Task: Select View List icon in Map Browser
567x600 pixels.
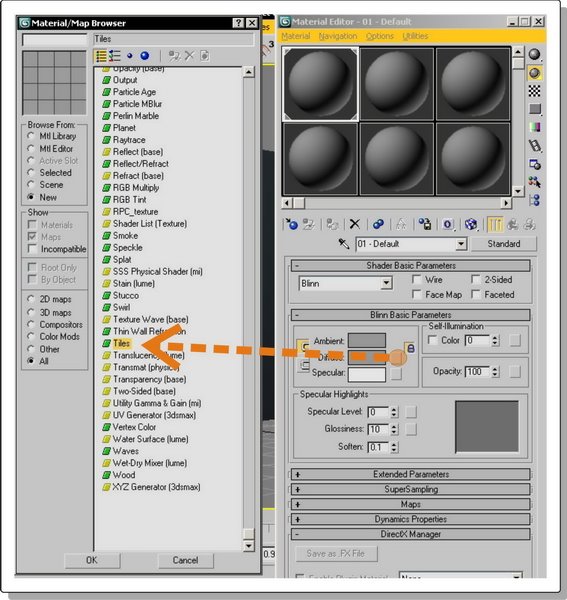Action: pyautogui.click(x=101, y=56)
